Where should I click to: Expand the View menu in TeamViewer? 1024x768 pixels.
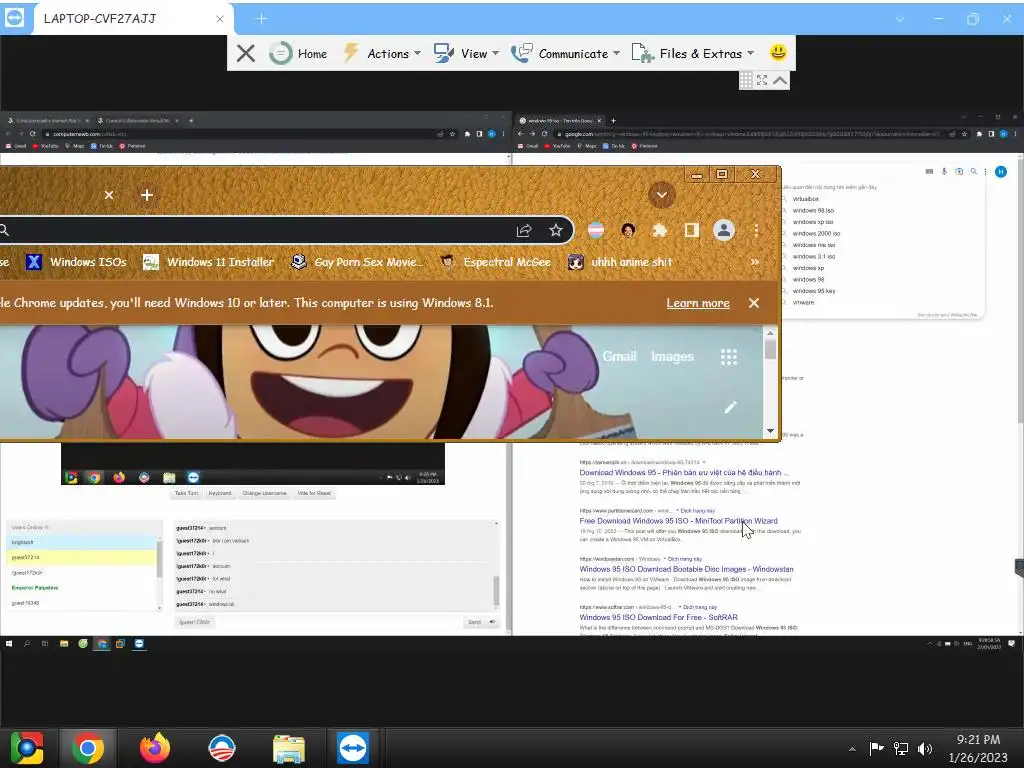click(466, 53)
